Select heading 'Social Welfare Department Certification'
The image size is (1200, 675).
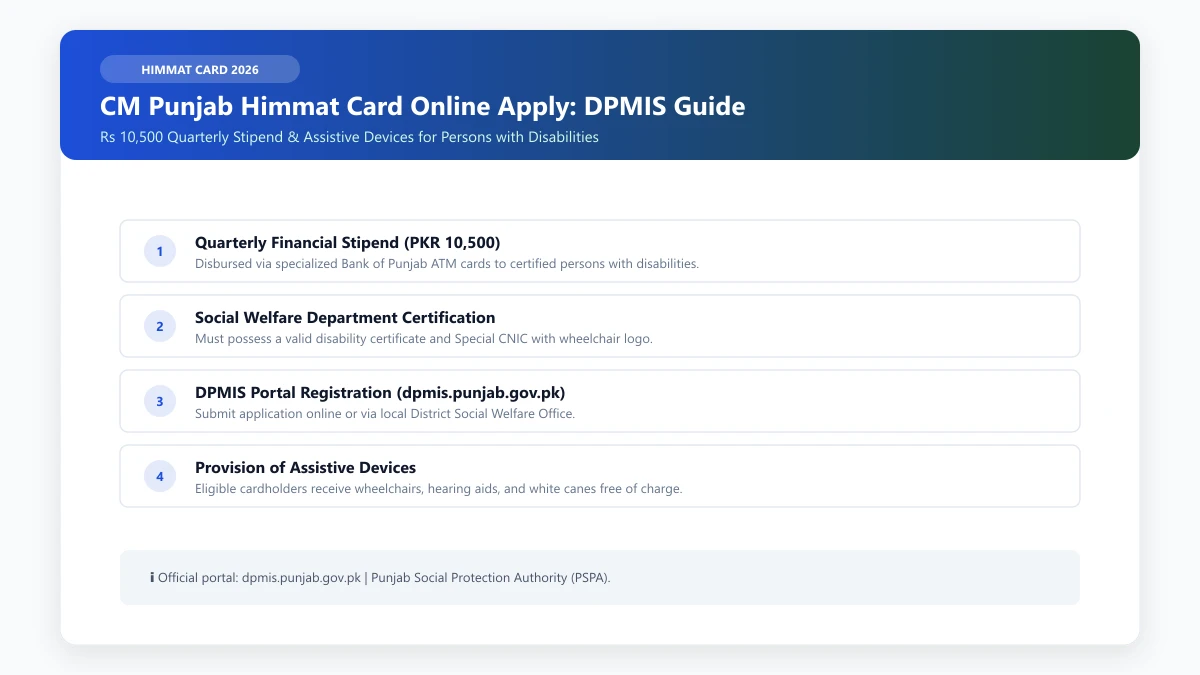pos(345,317)
